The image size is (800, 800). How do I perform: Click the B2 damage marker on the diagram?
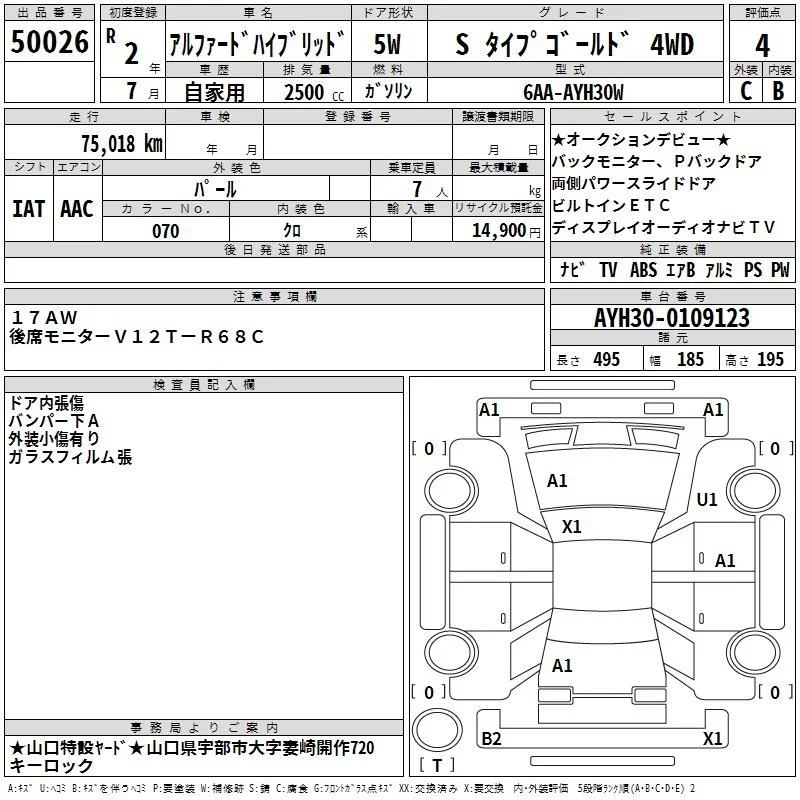tap(491, 739)
